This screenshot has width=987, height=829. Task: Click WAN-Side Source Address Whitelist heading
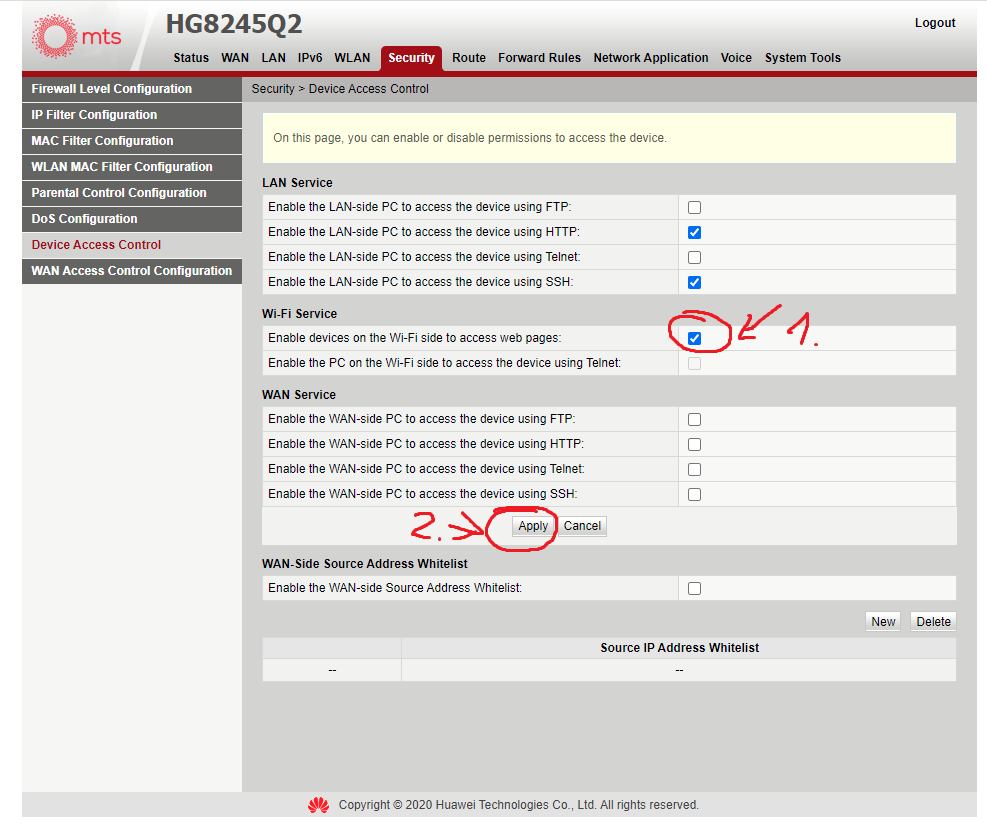click(x=365, y=564)
